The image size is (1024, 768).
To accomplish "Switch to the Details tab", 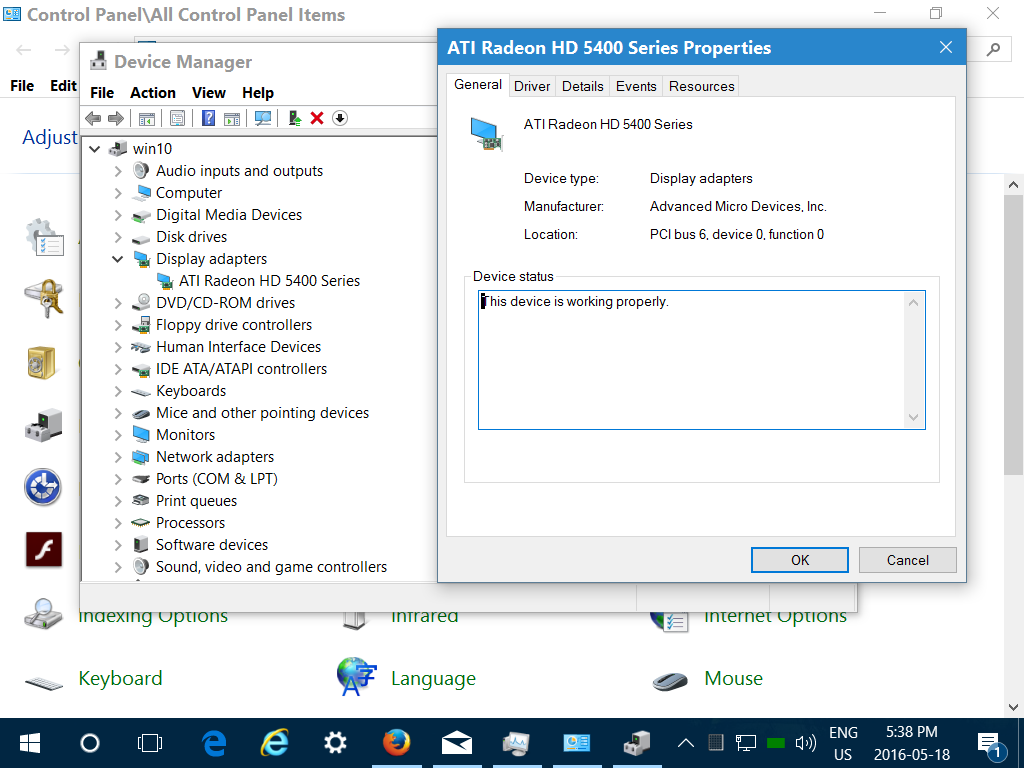I will coord(583,86).
